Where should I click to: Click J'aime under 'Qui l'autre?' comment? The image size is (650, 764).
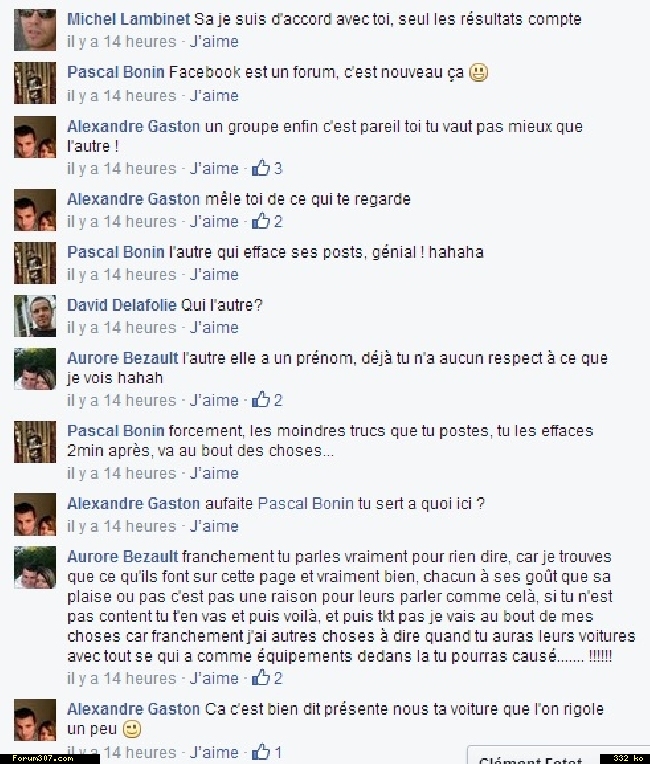click(214, 327)
